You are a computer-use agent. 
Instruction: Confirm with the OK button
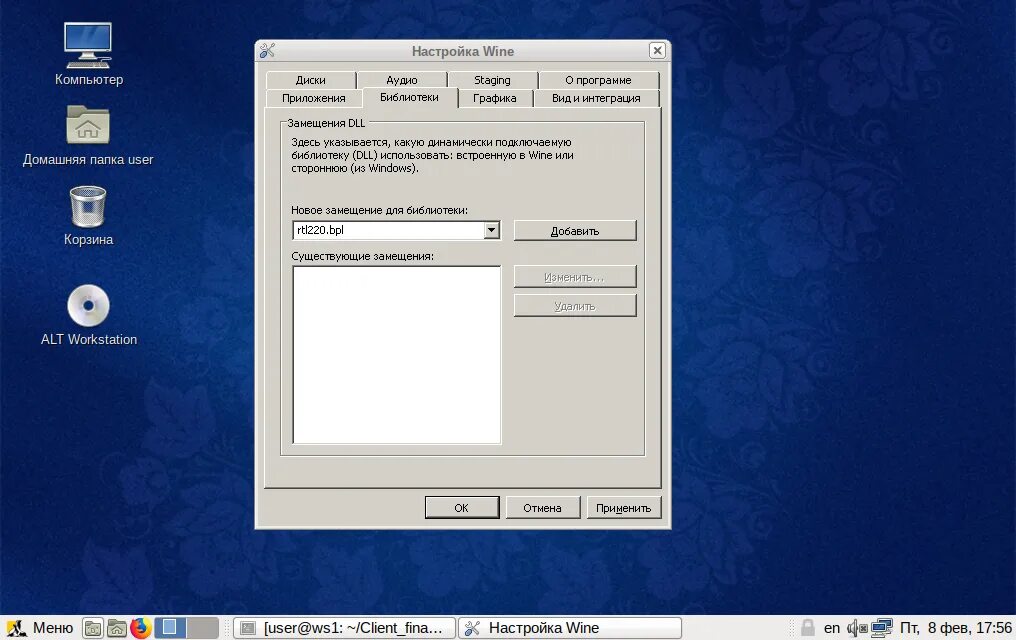[x=461, y=508]
